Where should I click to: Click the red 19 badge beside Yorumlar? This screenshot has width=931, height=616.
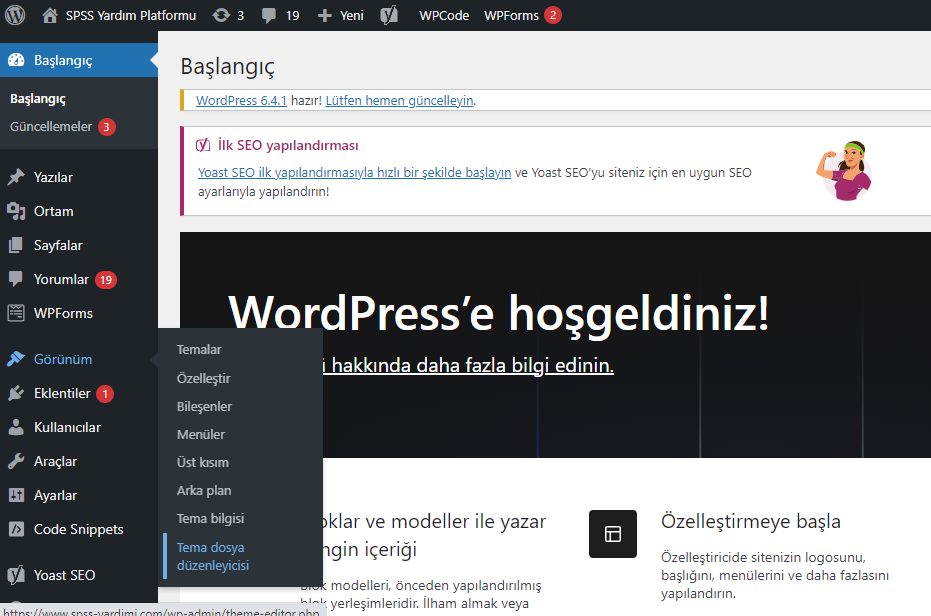click(x=106, y=280)
